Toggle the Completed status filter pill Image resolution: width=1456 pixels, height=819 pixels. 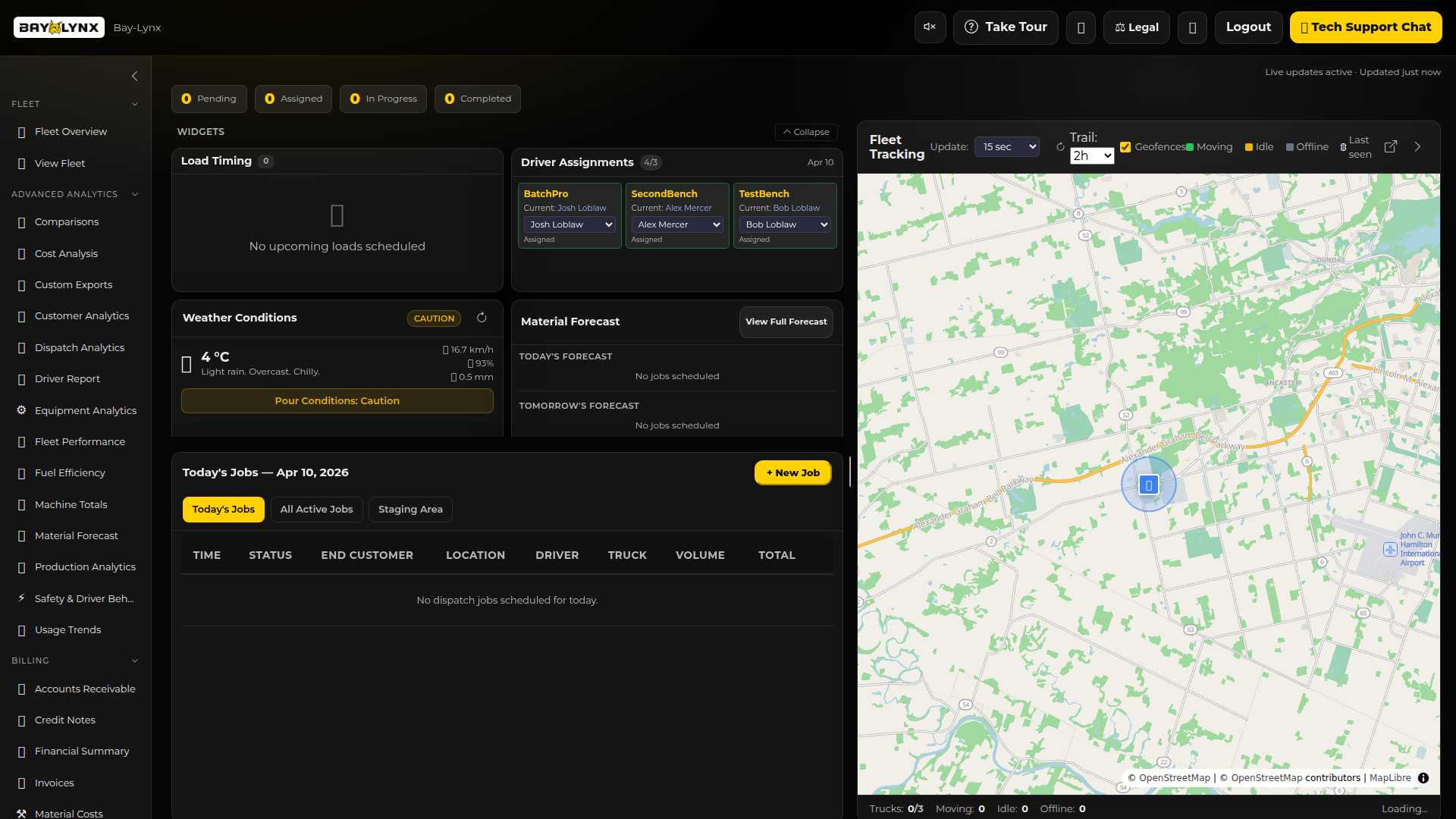click(x=477, y=99)
